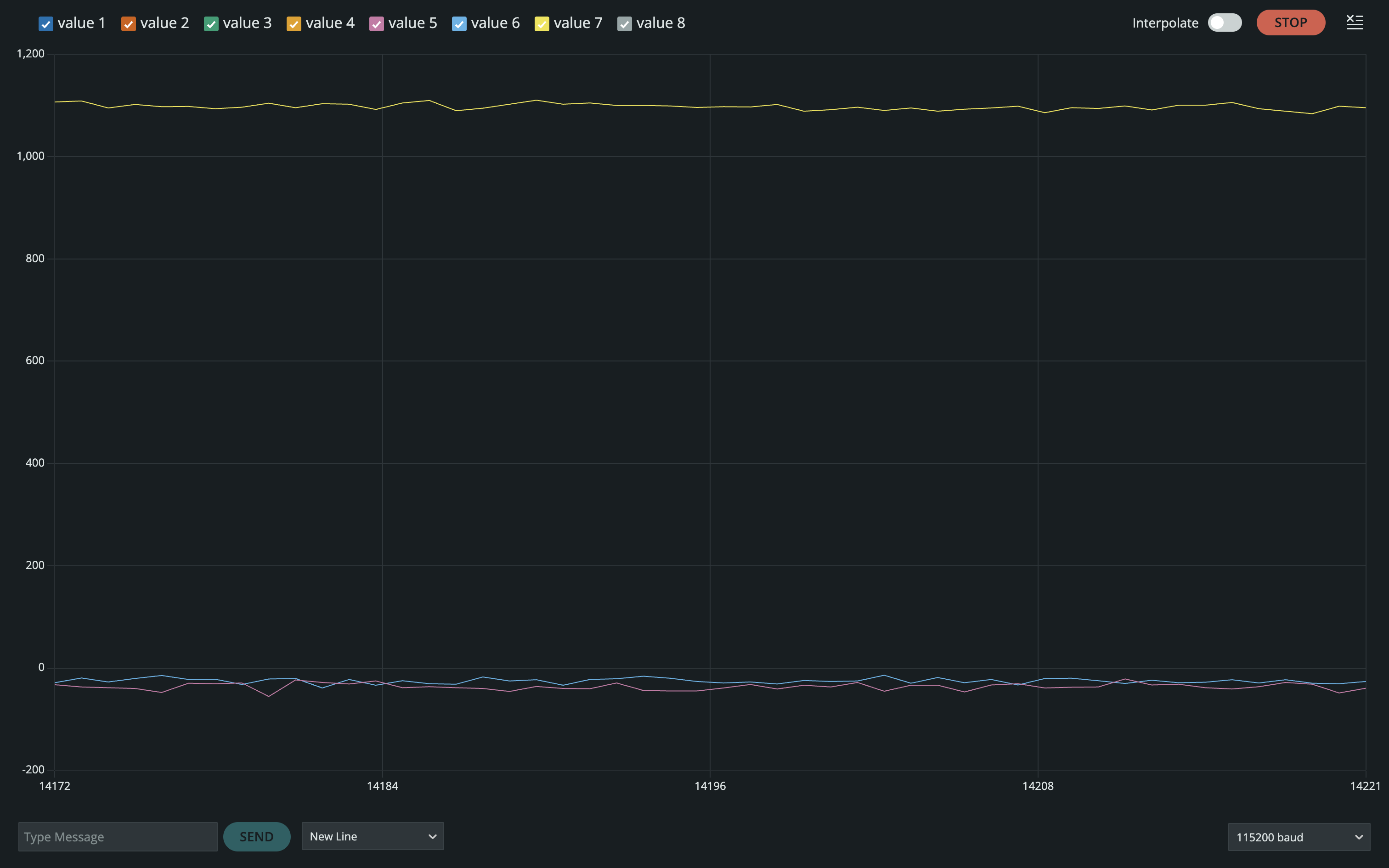Toggle value 4 series visibility
Image resolution: width=1389 pixels, height=868 pixels.
pos(294,23)
